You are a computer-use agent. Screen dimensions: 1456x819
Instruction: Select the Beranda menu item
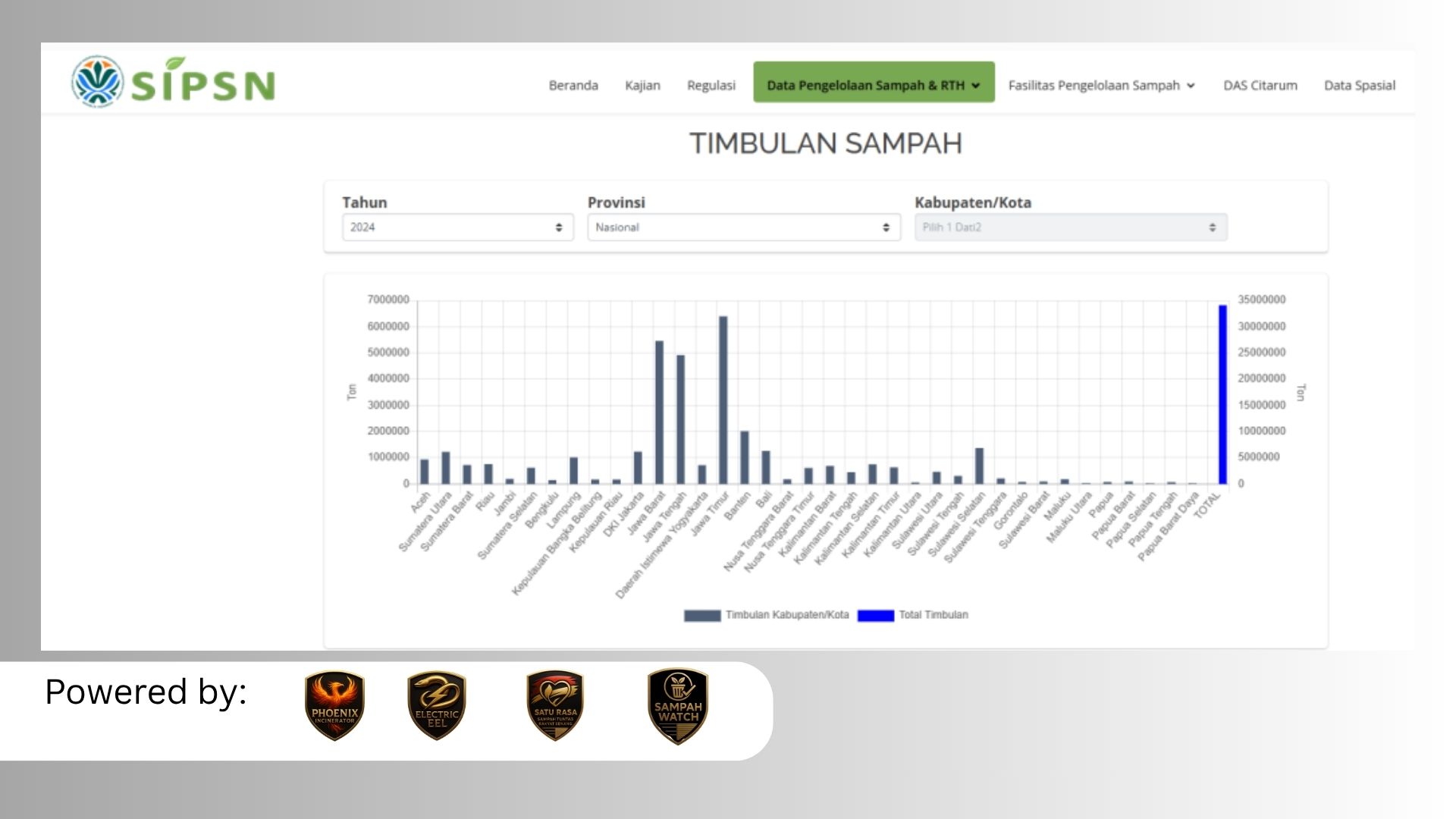click(x=573, y=85)
